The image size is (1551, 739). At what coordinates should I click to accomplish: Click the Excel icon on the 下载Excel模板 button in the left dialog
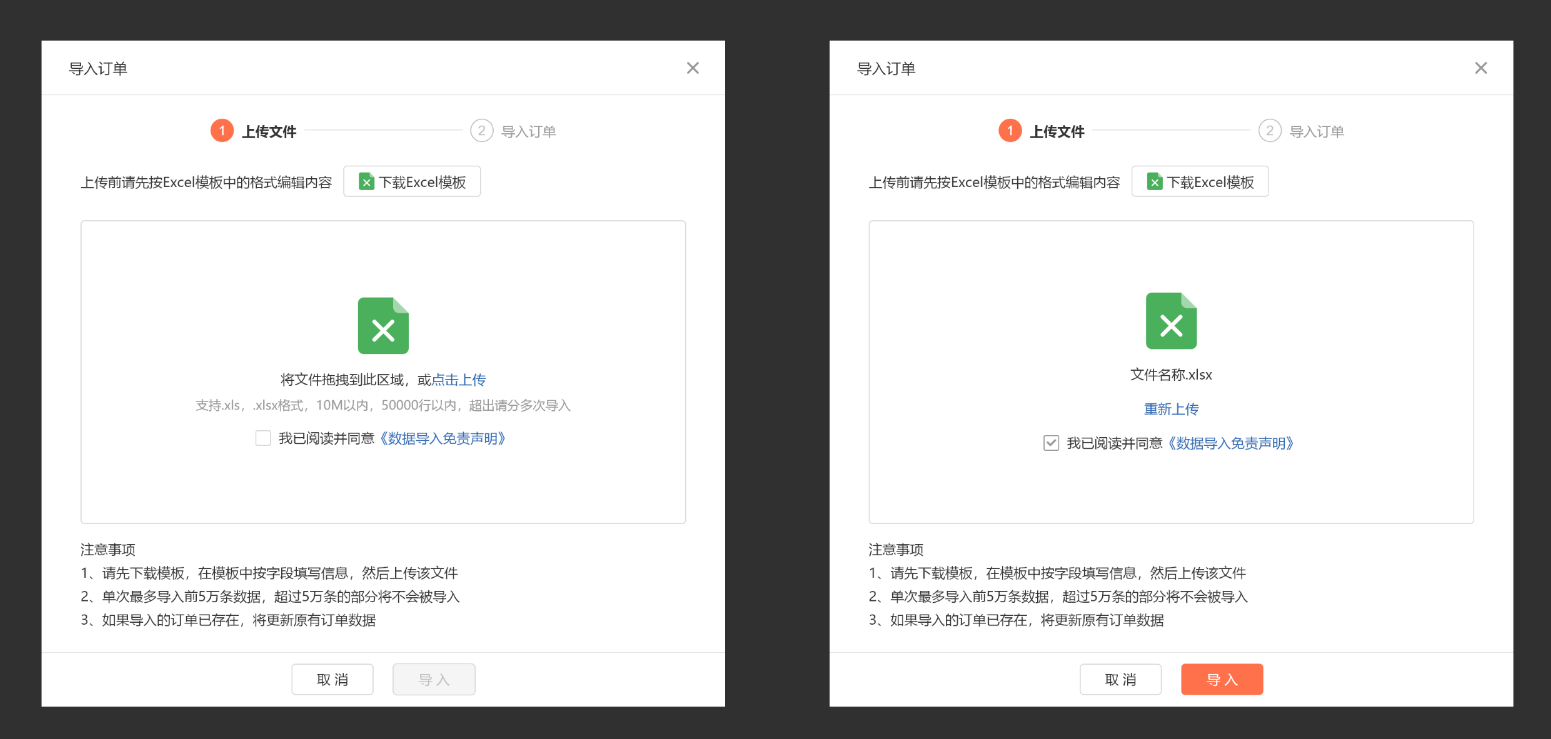coord(367,182)
